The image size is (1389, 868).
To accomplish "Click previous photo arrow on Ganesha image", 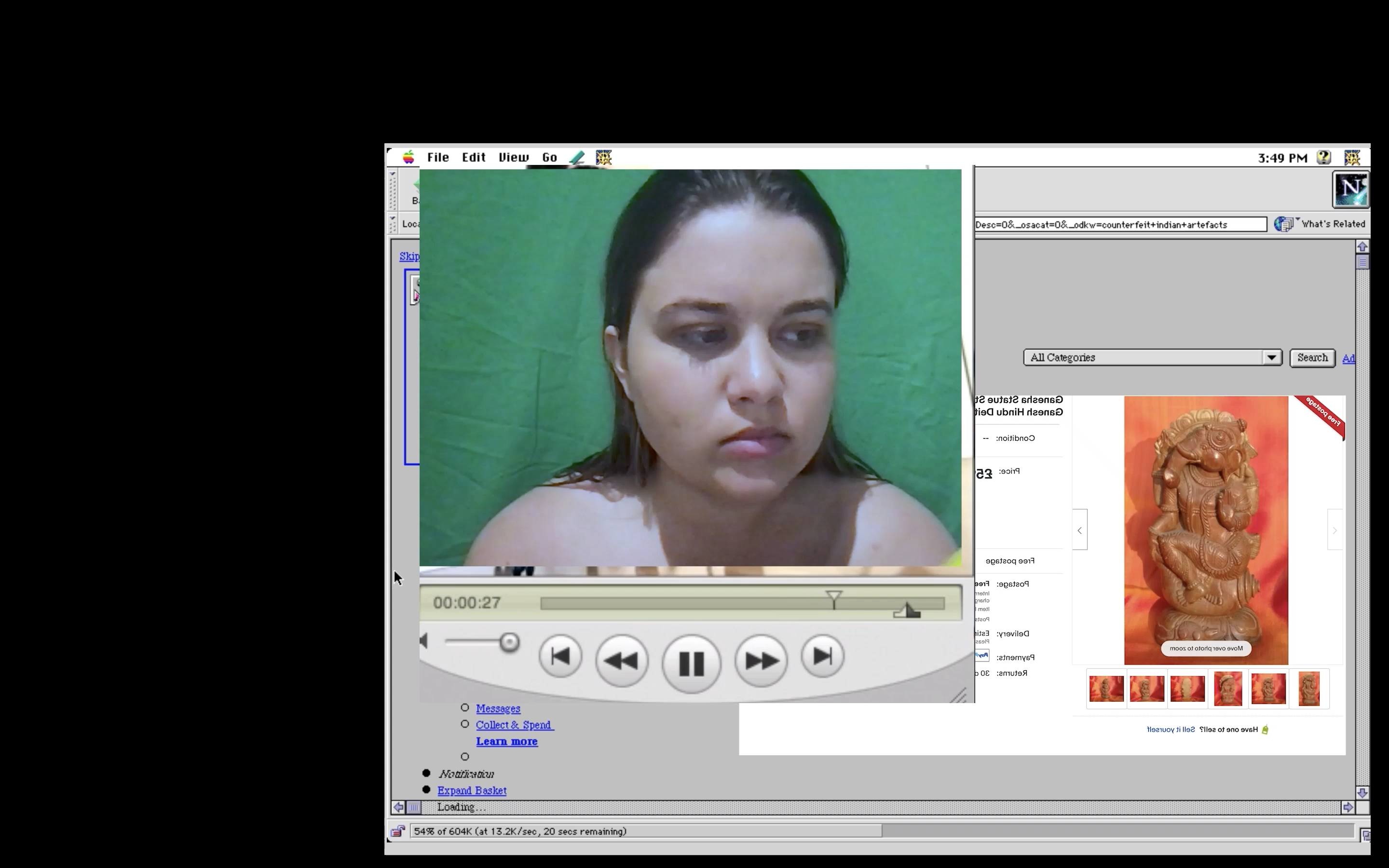I will tap(1080, 530).
